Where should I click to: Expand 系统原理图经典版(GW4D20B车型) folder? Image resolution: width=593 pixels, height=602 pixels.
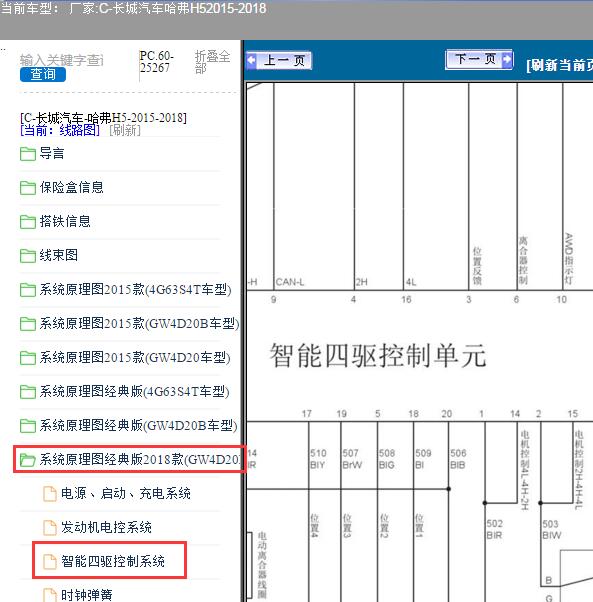pos(139,425)
